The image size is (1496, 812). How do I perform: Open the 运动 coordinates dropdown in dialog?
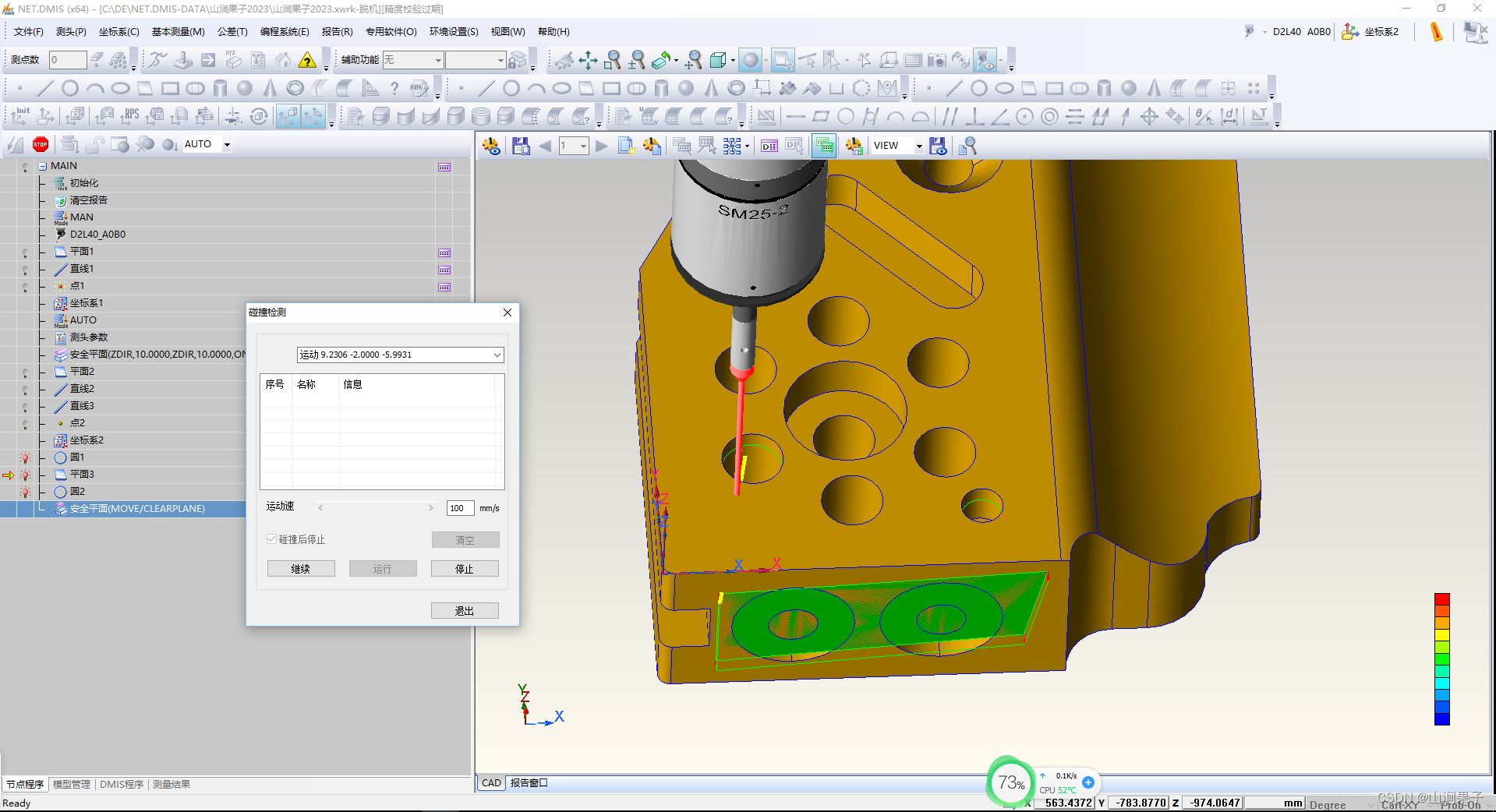[x=497, y=355]
